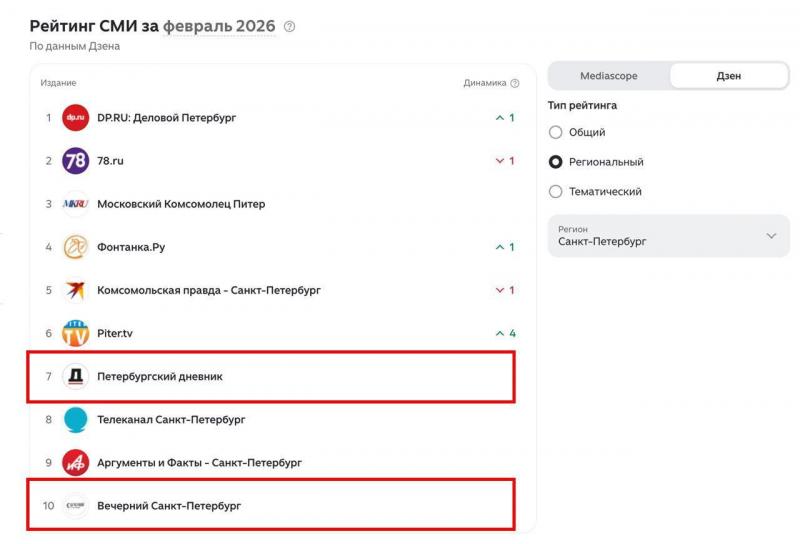Click the DP.RU Деловой Петербург logo icon
This screenshot has height=544, width=800.
[x=76, y=118]
